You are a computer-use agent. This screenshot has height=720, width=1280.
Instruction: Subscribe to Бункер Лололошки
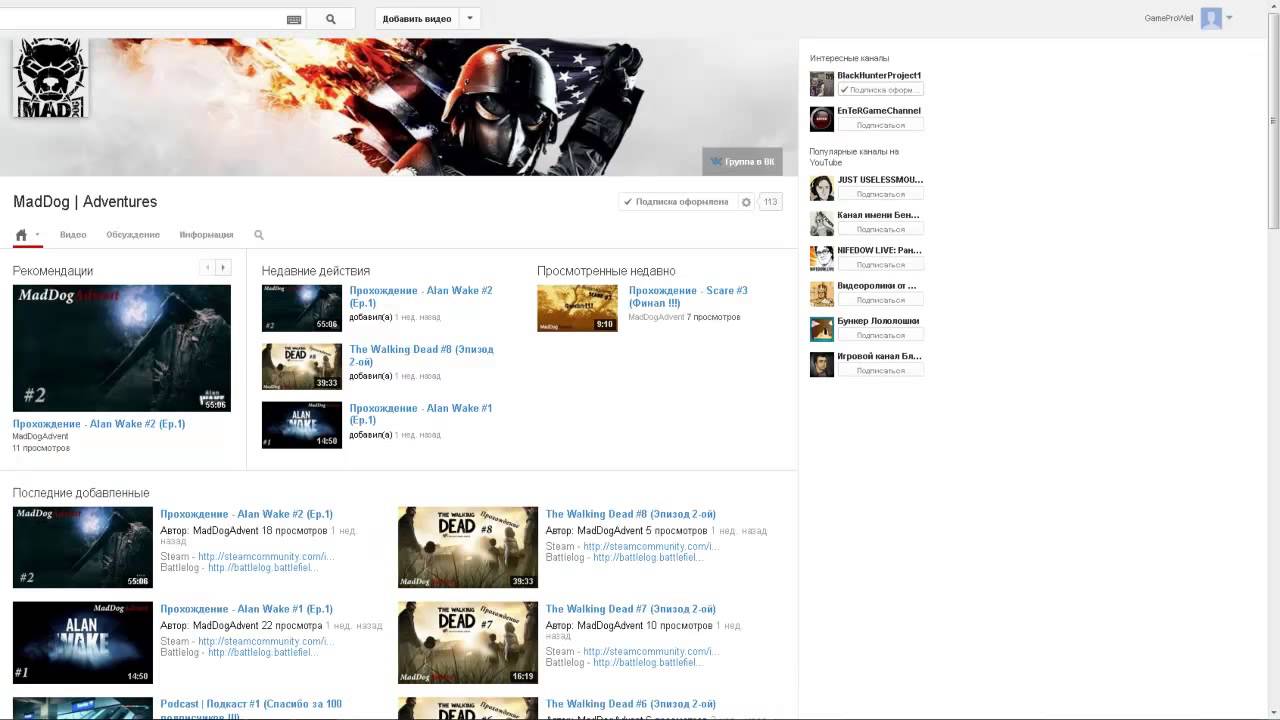click(881, 335)
